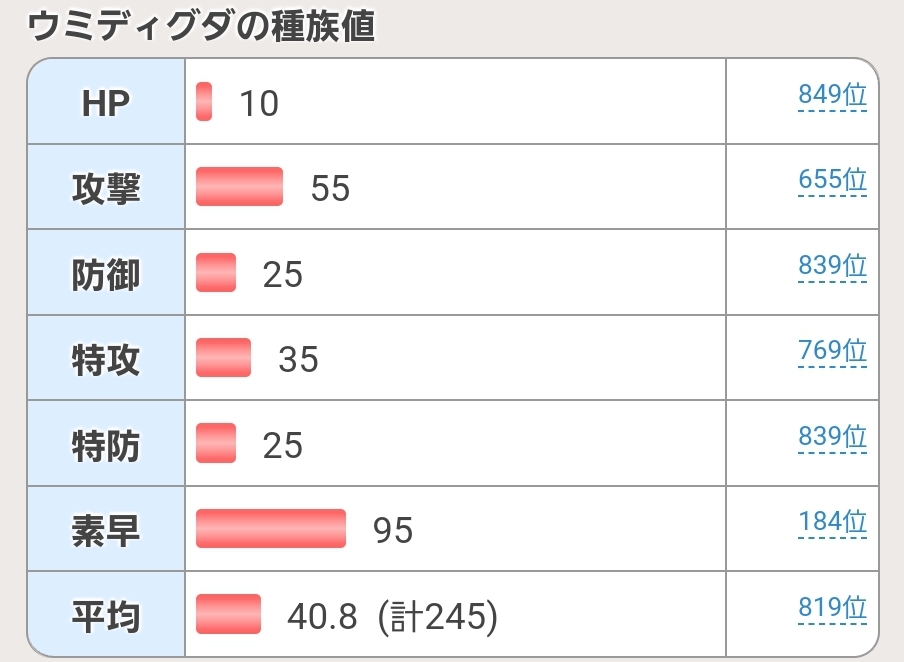Open the 849位 HP ranking link

(x=832, y=95)
